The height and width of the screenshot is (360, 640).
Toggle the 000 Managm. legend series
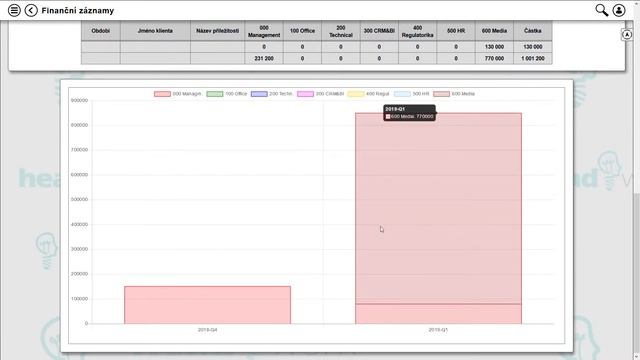178,94
